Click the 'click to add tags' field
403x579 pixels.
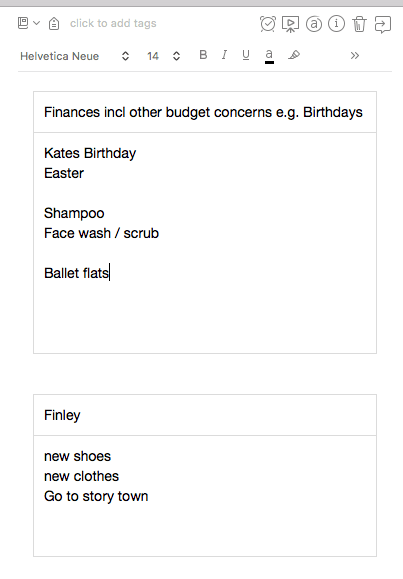(x=113, y=23)
